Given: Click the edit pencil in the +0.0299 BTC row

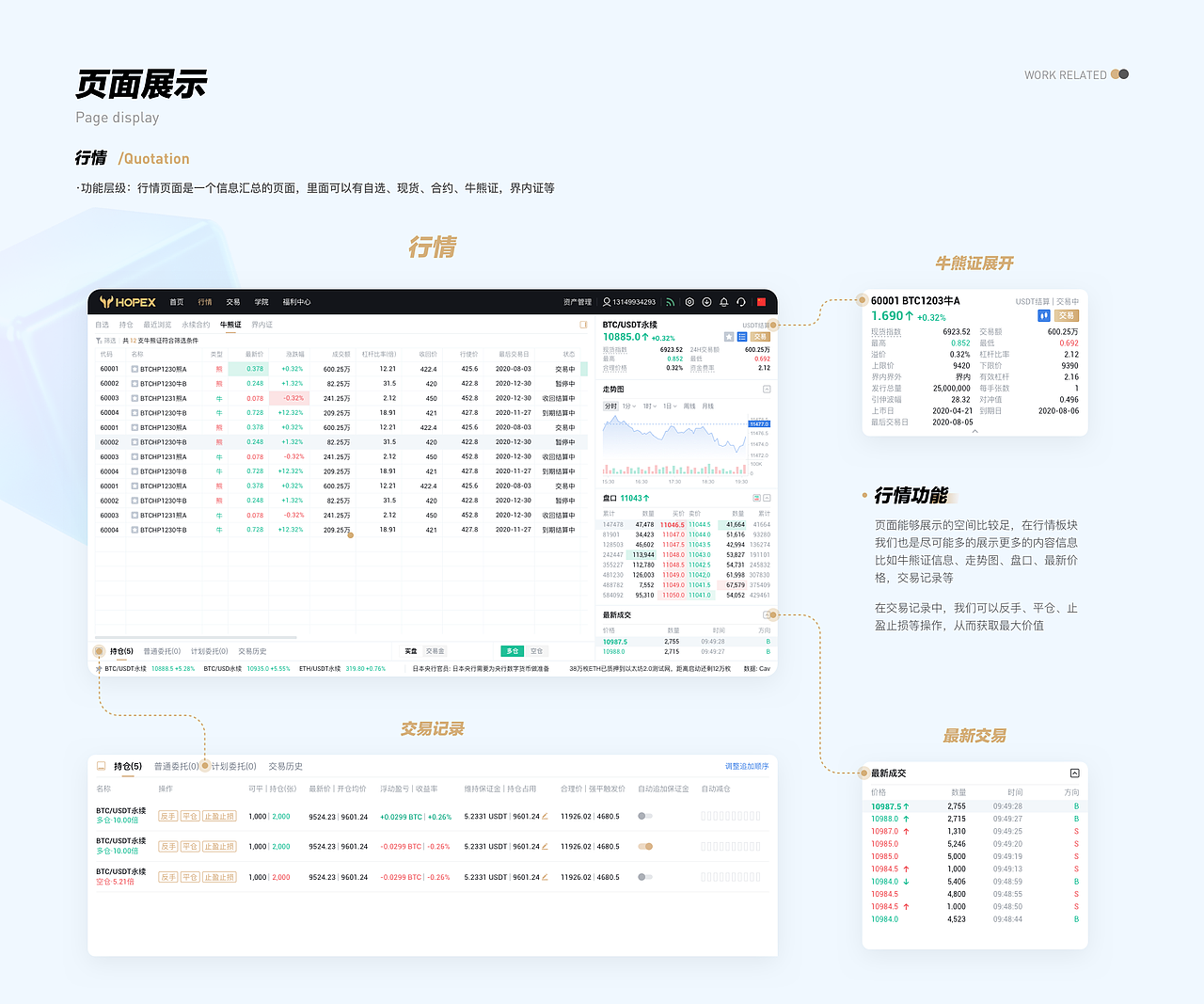Looking at the screenshot, I should (545, 817).
